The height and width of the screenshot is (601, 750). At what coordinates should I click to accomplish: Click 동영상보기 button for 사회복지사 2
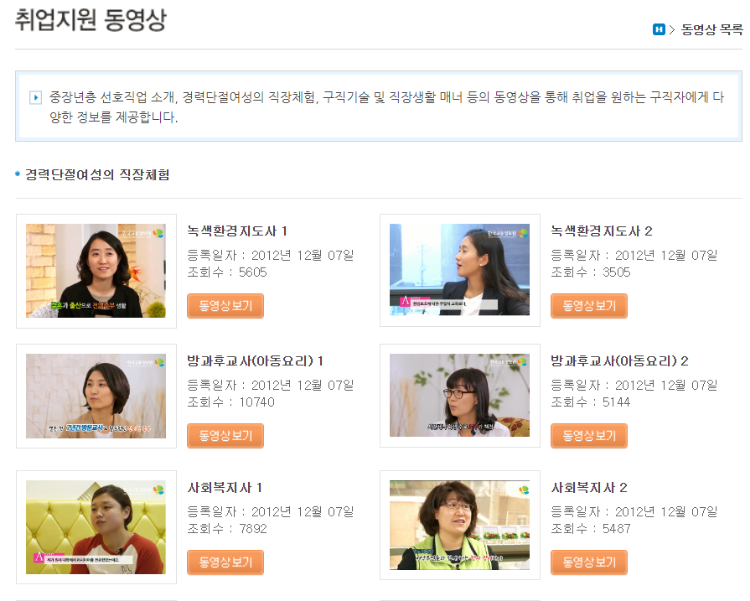589,562
